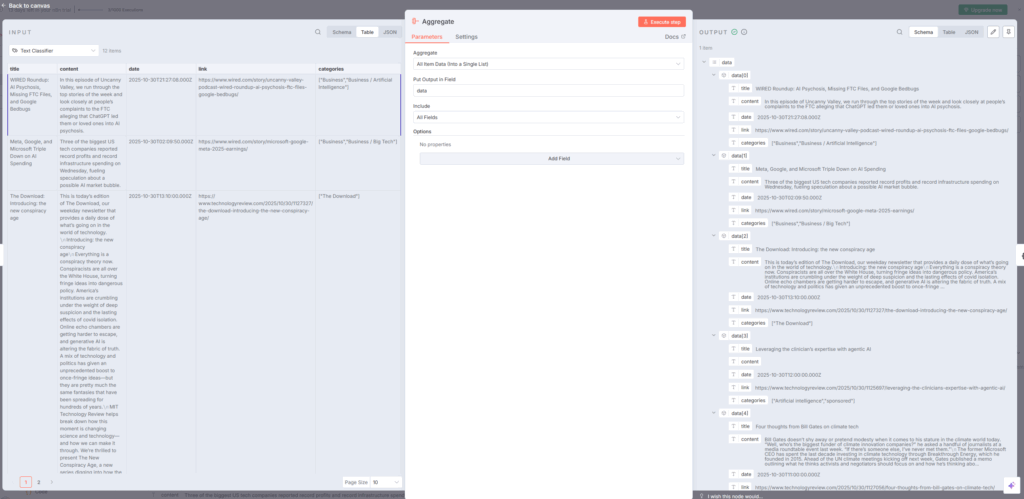Click the Back to canvas arrow

[x=5, y=6]
